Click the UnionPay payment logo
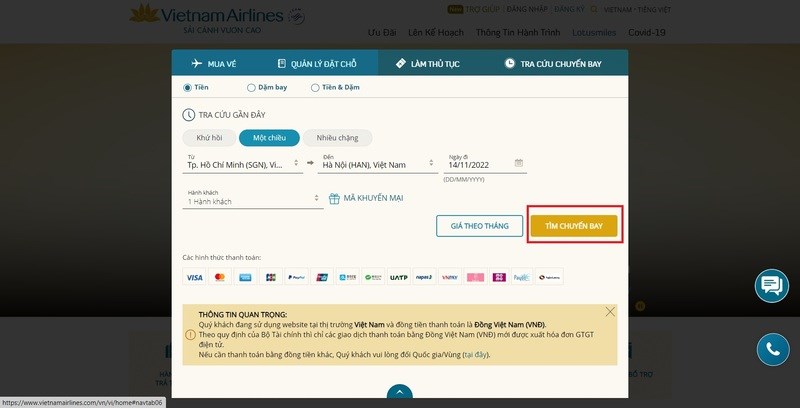Screen dimensions: 800x408 coord(322,277)
